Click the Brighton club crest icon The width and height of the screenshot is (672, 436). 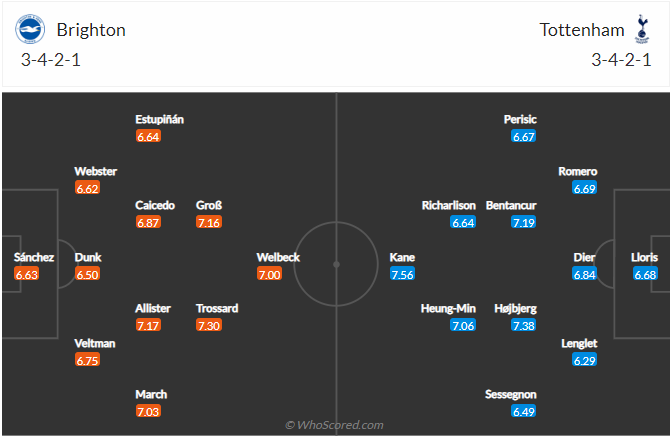[x=30, y=29]
